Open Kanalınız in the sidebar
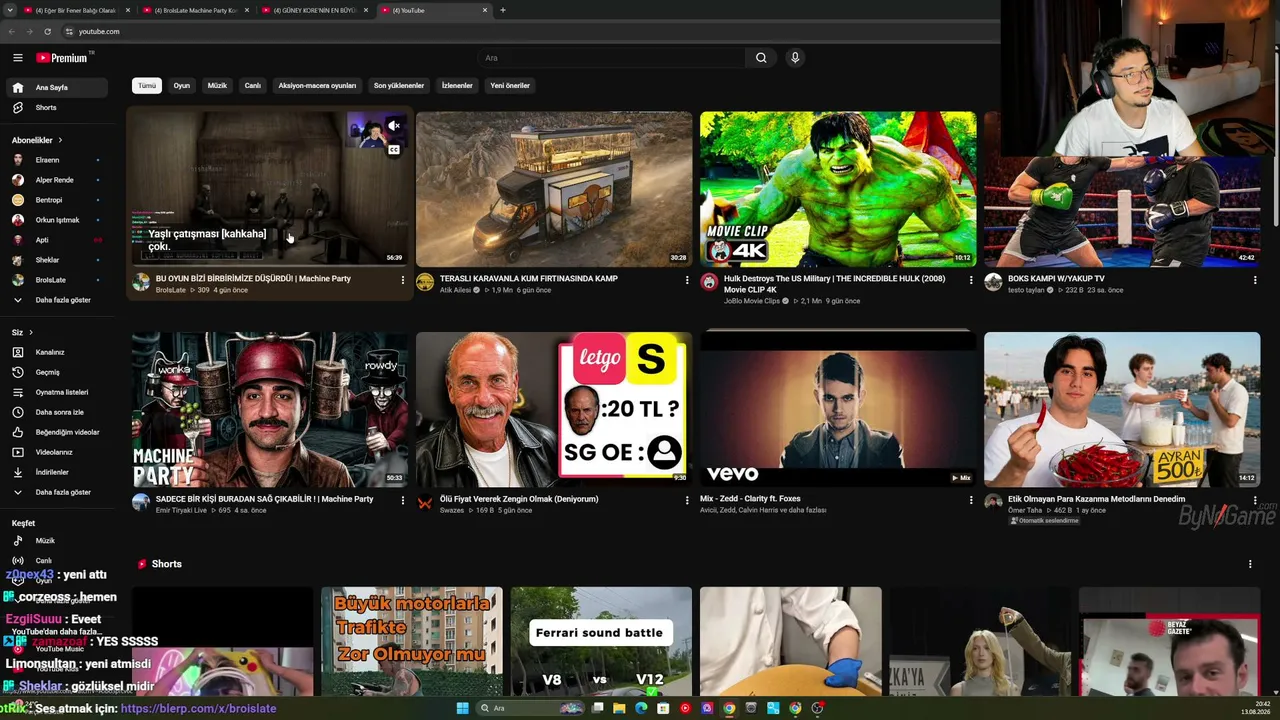 click(58, 352)
